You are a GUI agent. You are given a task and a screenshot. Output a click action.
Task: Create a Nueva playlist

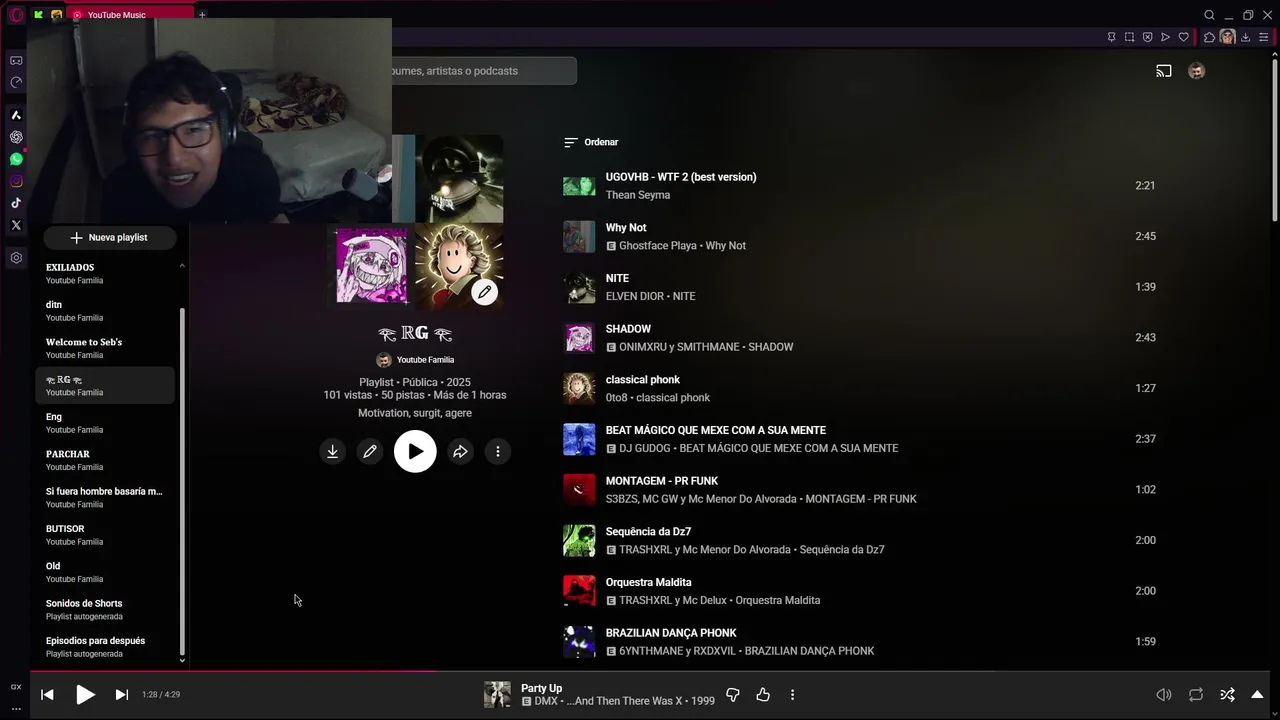pyautogui.click(x=109, y=237)
